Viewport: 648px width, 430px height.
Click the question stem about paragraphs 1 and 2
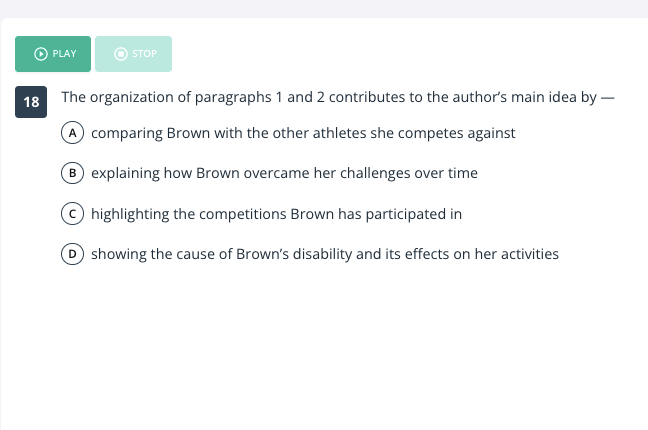[338, 98]
